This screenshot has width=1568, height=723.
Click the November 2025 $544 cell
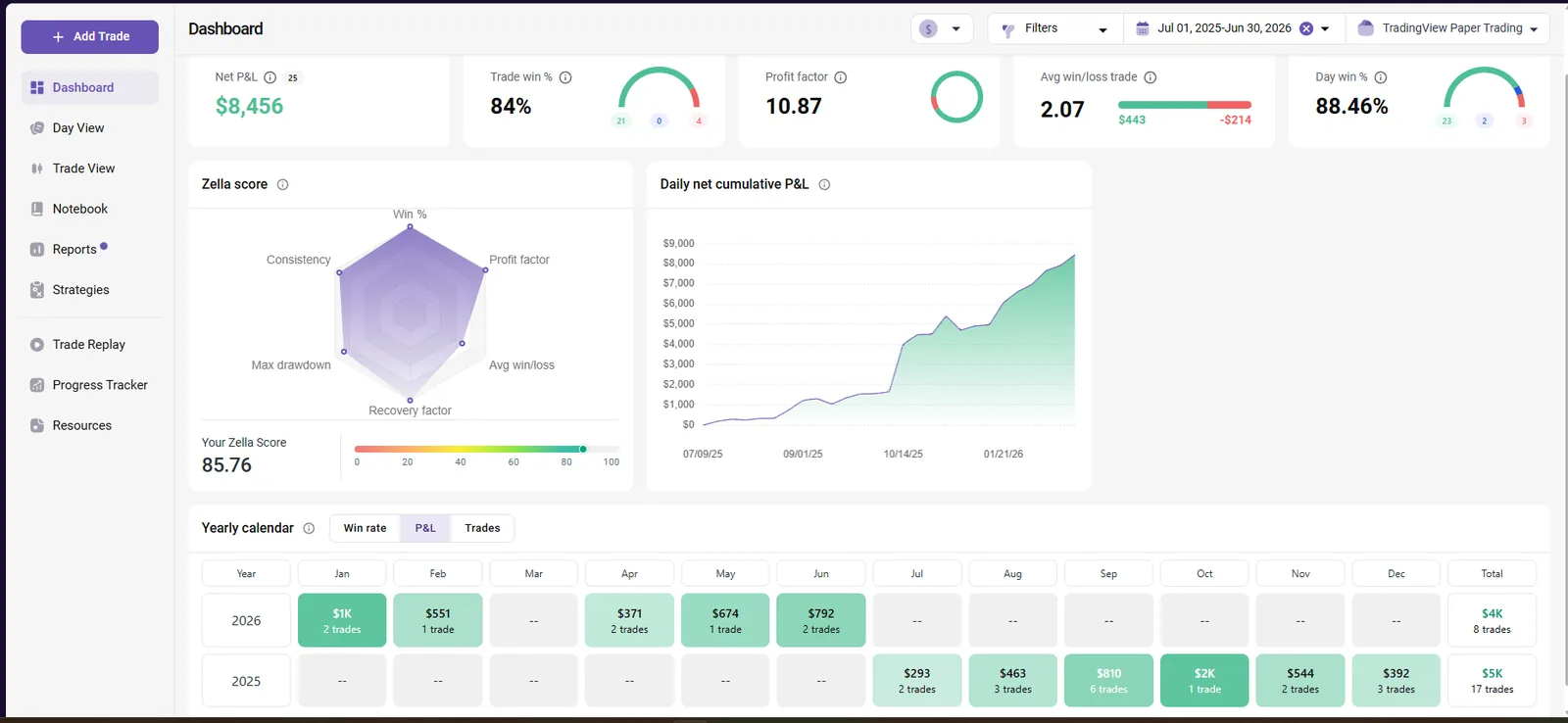click(x=1300, y=681)
